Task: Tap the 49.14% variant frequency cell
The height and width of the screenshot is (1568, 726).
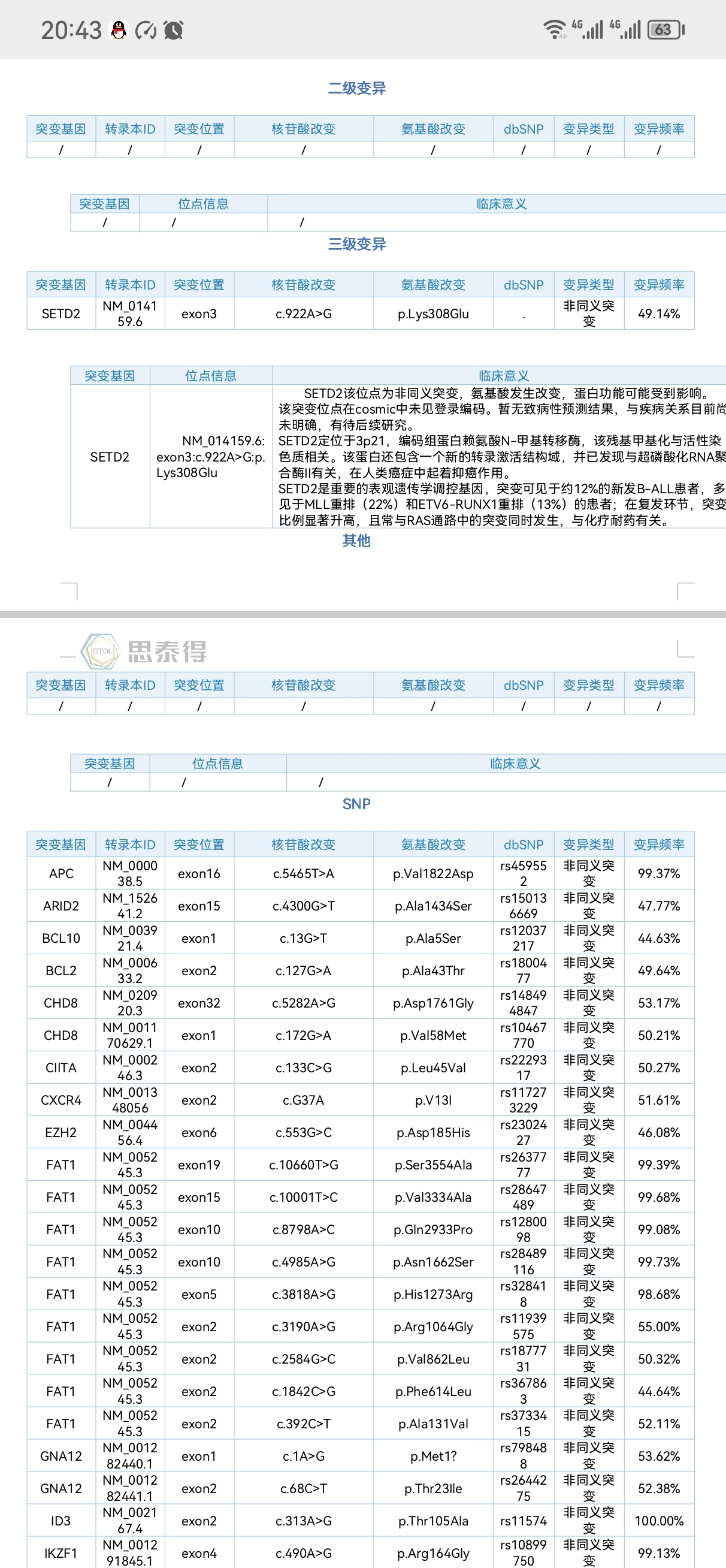Action: tap(659, 313)
